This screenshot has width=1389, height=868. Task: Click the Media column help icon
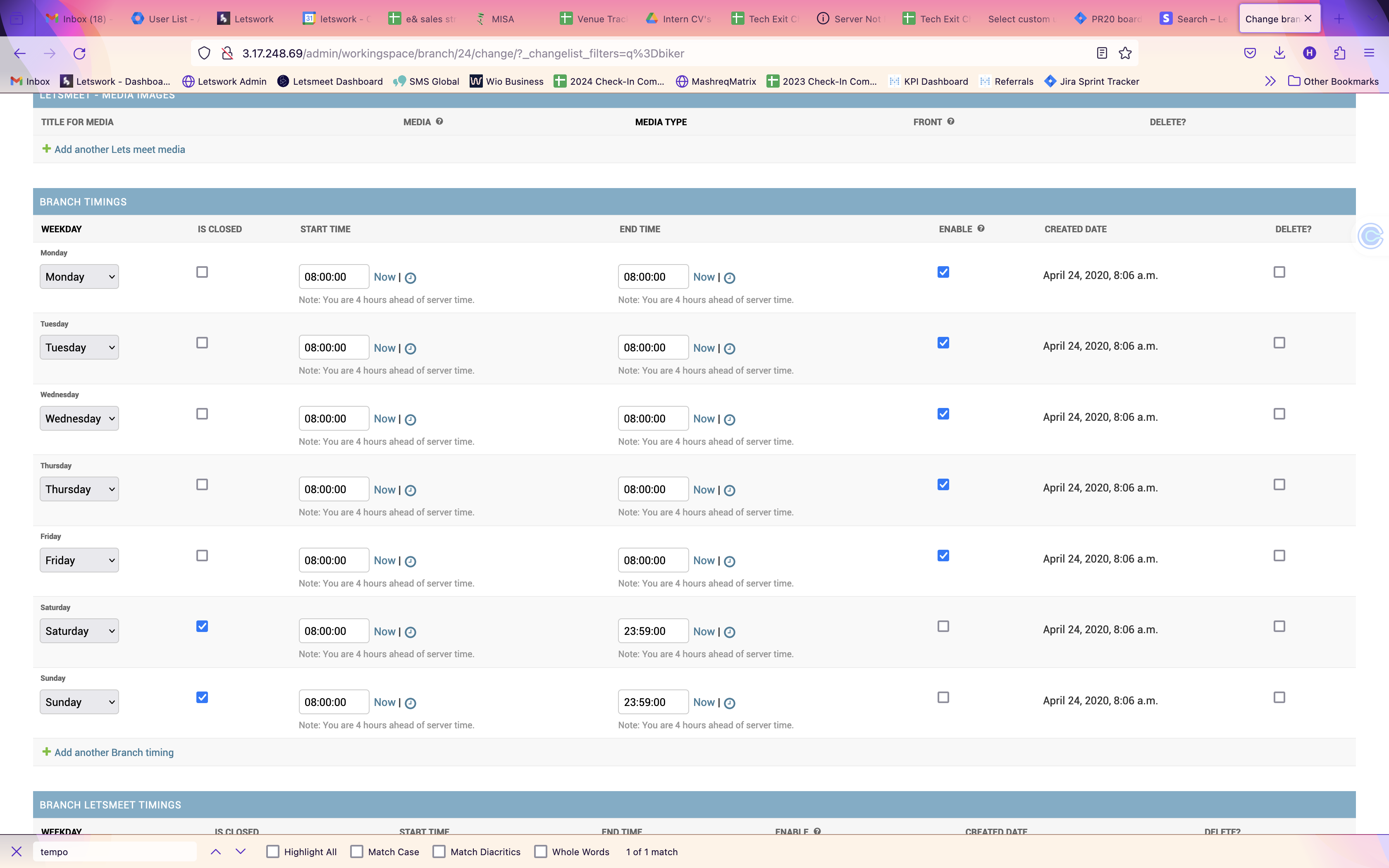click(439, 121)
